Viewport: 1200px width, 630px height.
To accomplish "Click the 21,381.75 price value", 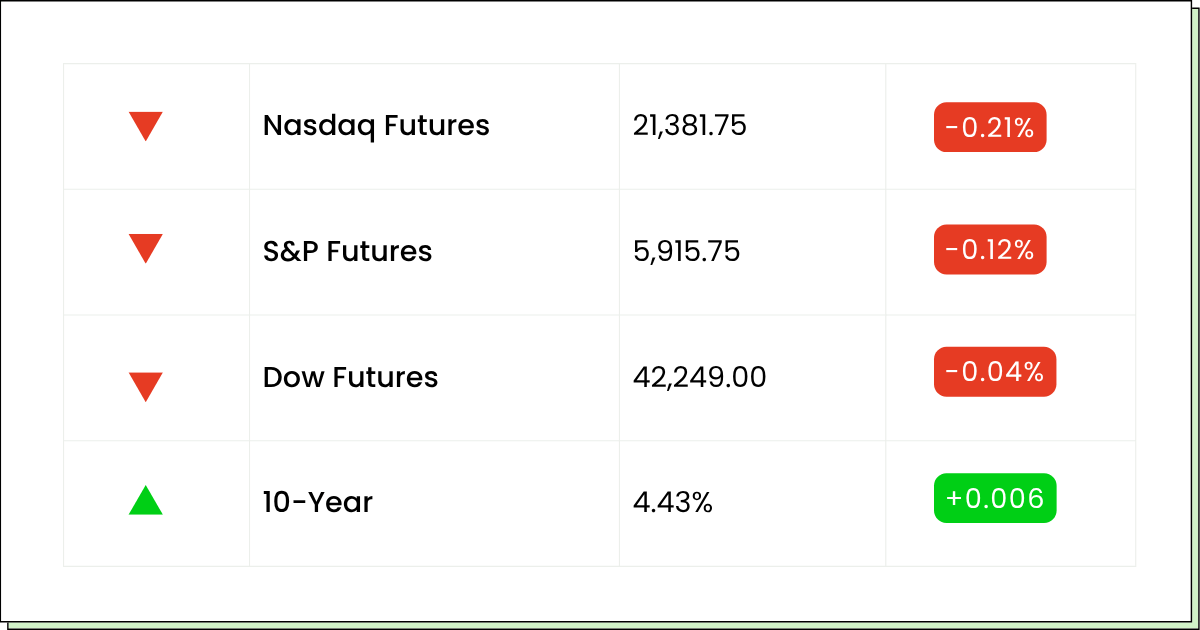I will pyautogui.click(x=690, y=126).
